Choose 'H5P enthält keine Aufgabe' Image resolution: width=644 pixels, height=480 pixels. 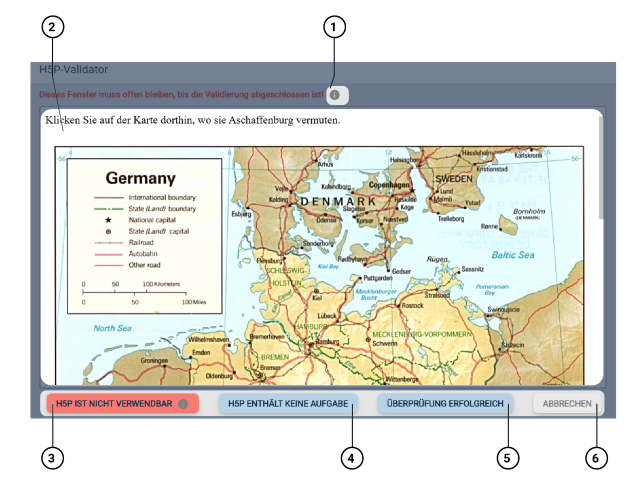[x=287, y=404]
